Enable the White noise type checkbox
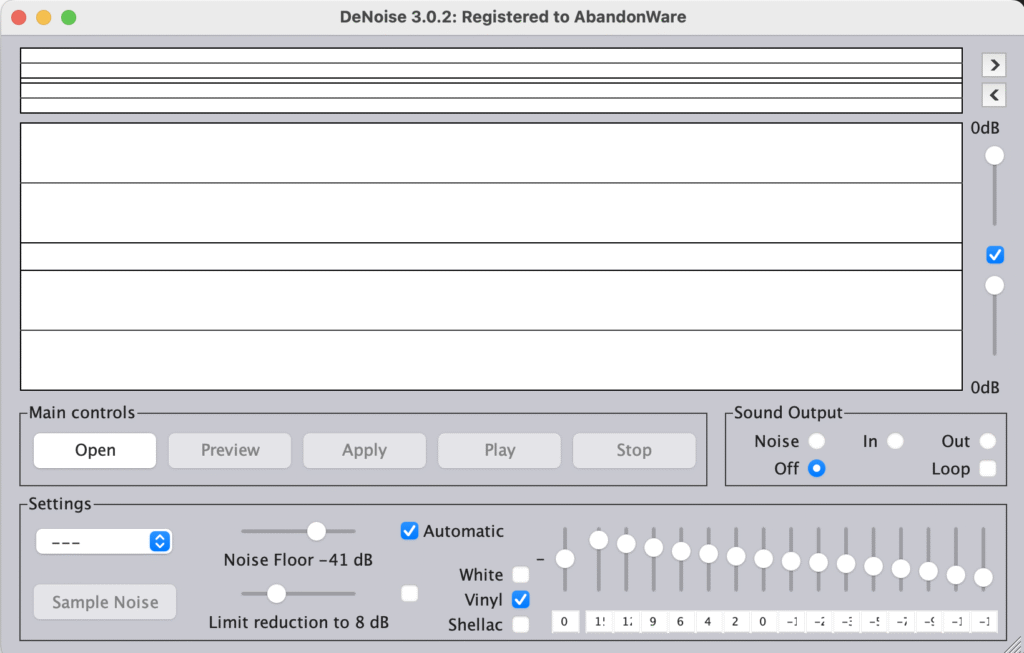The height and width of the screenshot is (653, 1024). point(520,575)
